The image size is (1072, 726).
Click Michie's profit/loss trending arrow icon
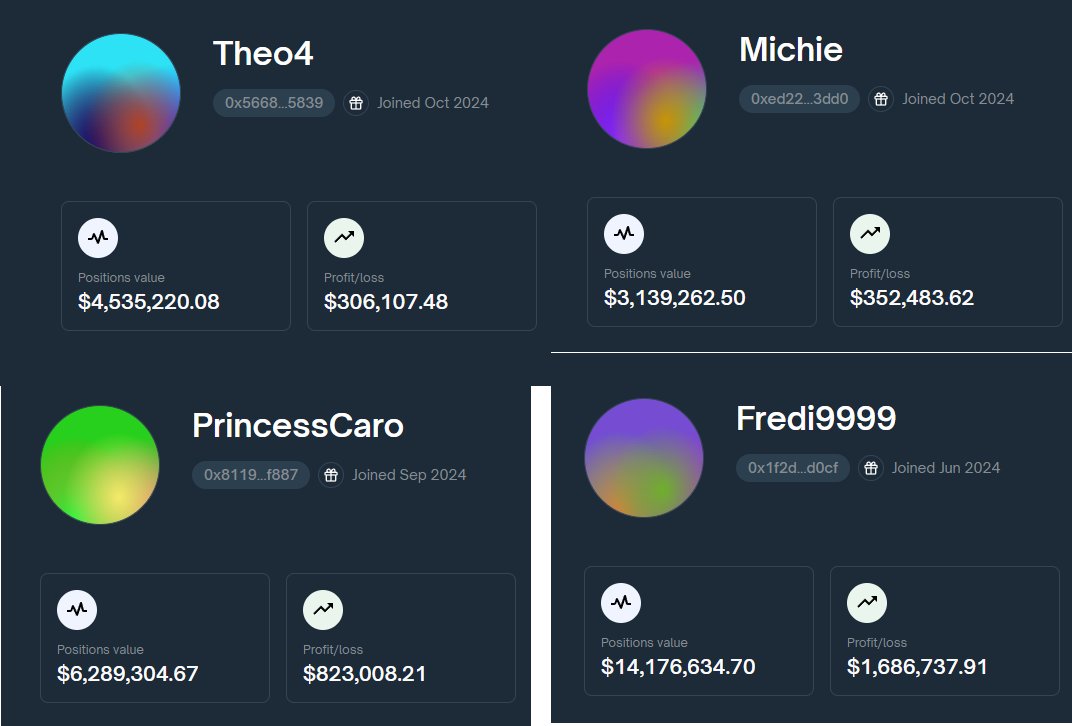coord(870,234)
